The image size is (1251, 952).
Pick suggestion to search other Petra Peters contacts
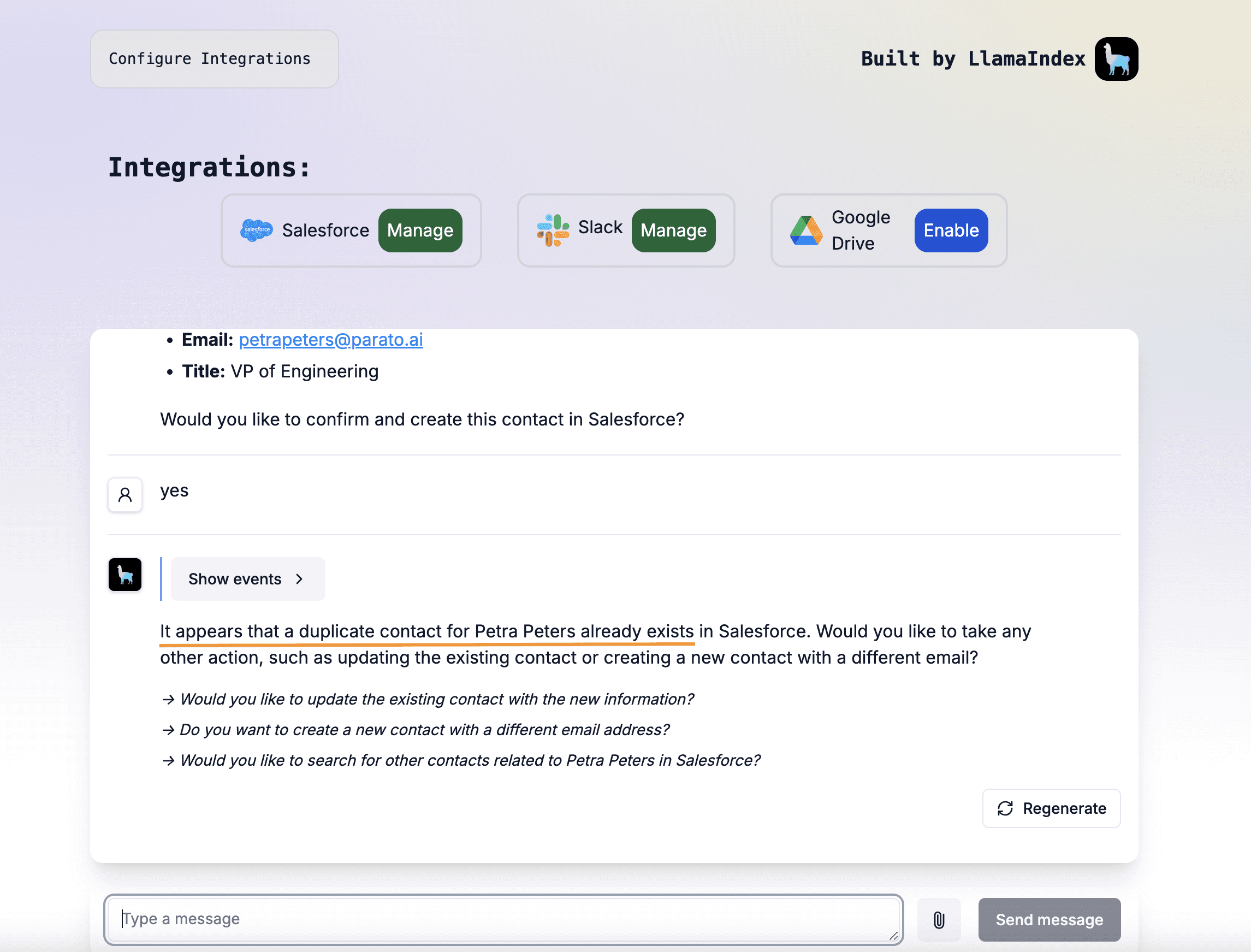pos(469,760)
